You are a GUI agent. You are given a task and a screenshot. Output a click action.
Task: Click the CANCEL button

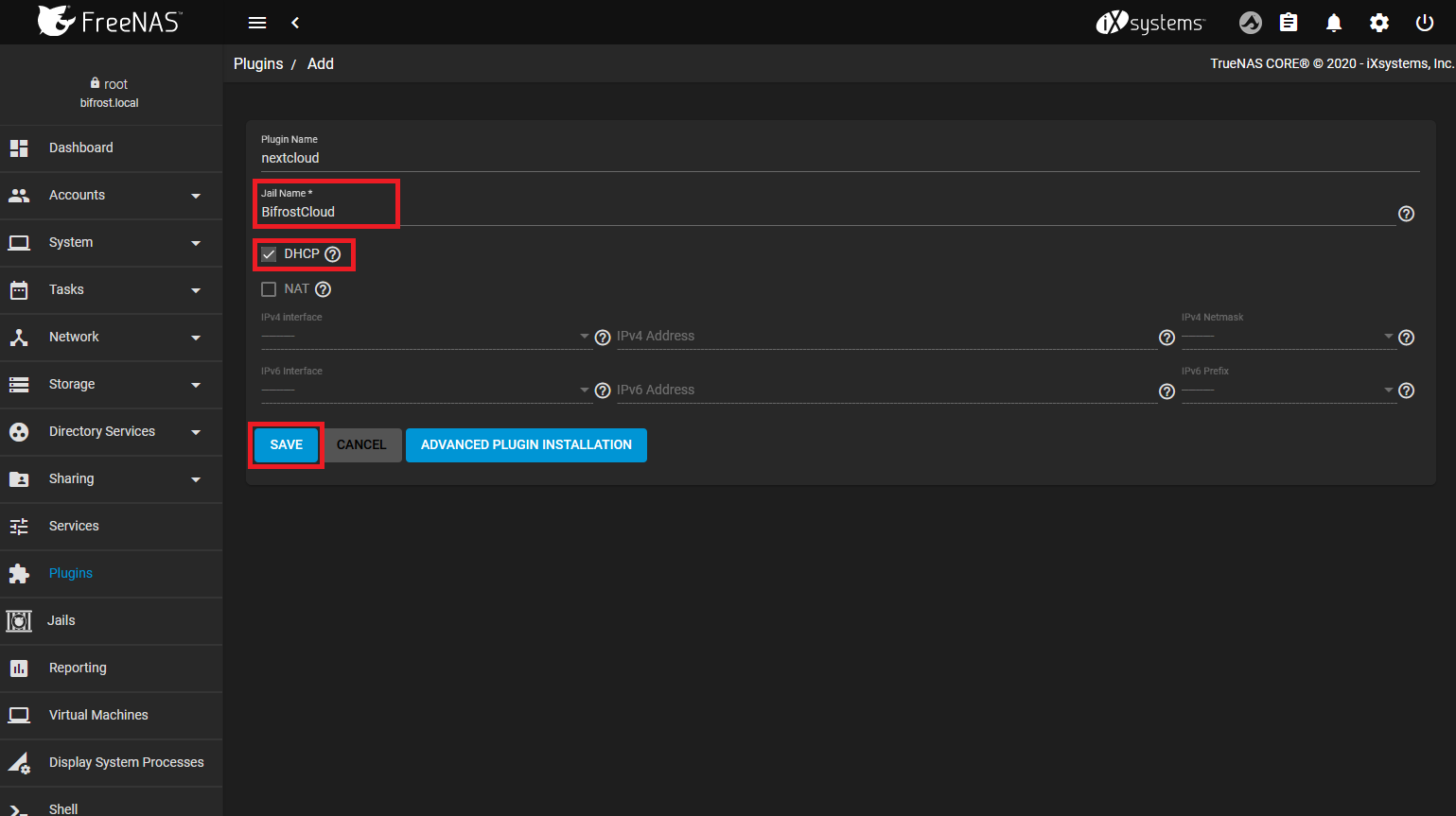tap(361, 445)
